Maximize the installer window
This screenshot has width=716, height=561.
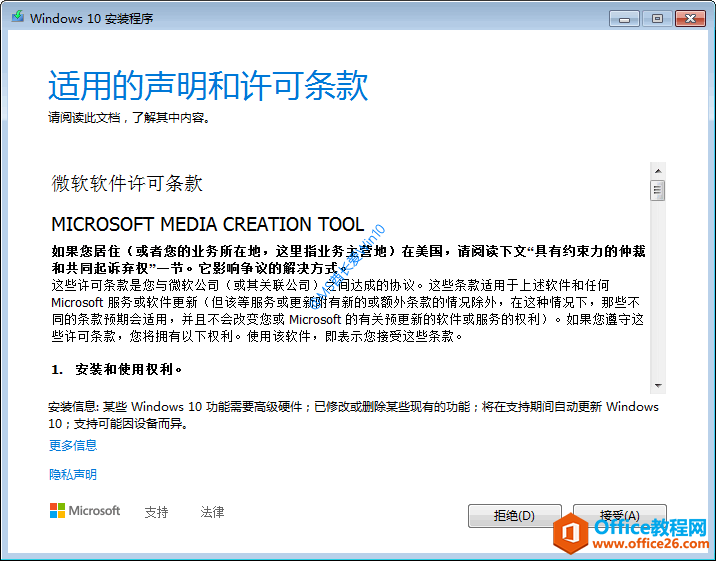coord(657,18)
